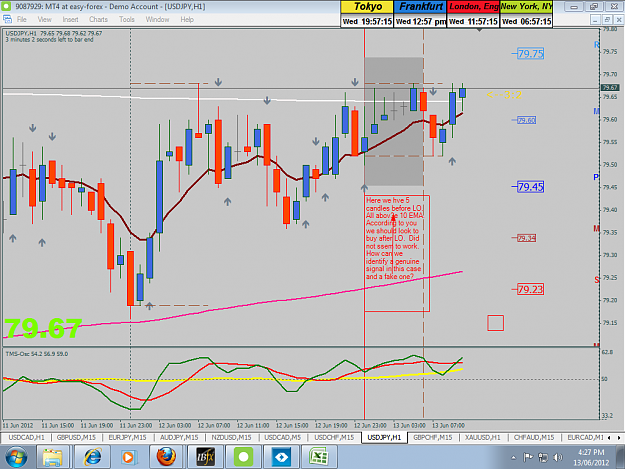Open the Action Center flag icon
This screenshot has width=625, height=469.
tap(528, 457)
